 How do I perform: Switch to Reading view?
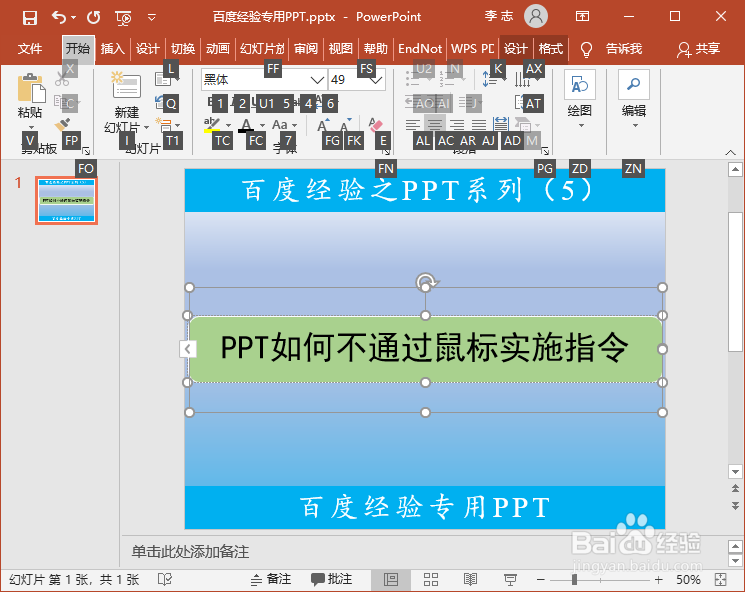point(470,579)
